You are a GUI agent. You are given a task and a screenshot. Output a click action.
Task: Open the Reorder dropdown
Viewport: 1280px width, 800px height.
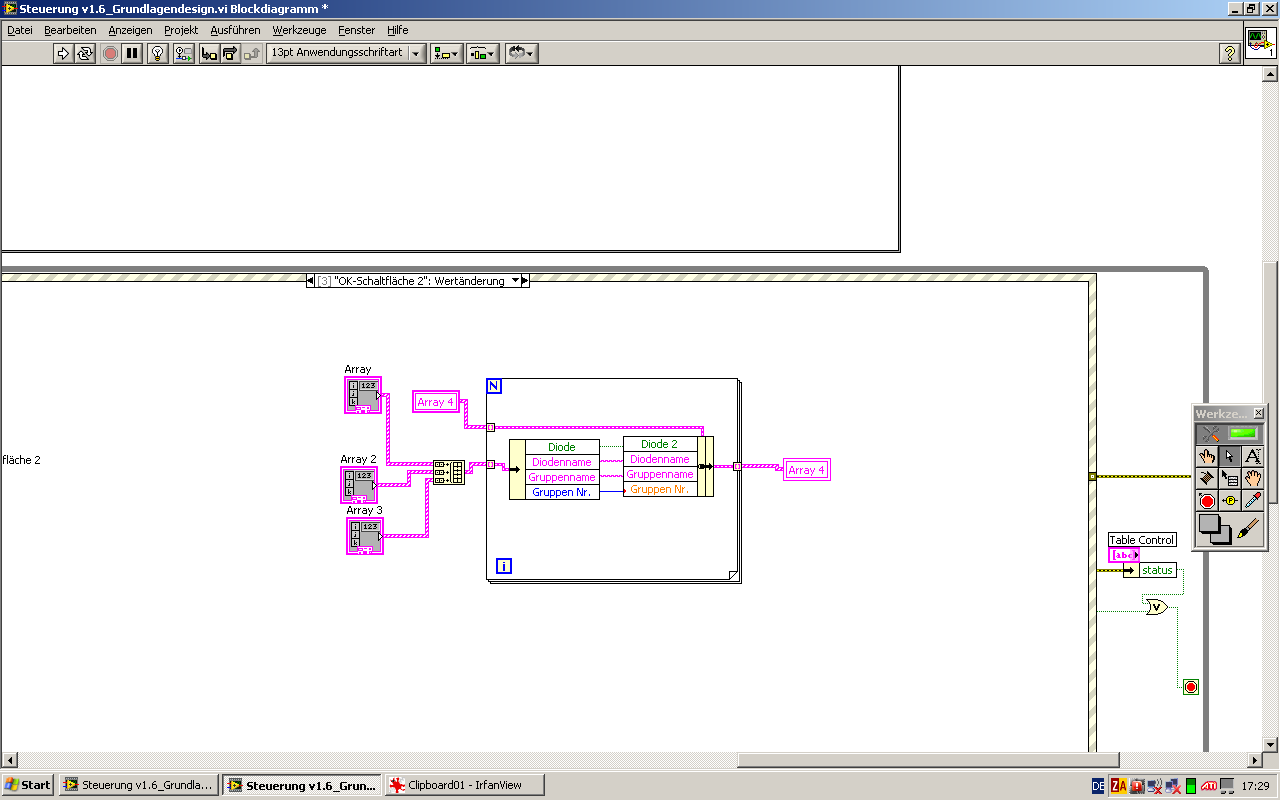click(522, 53)
